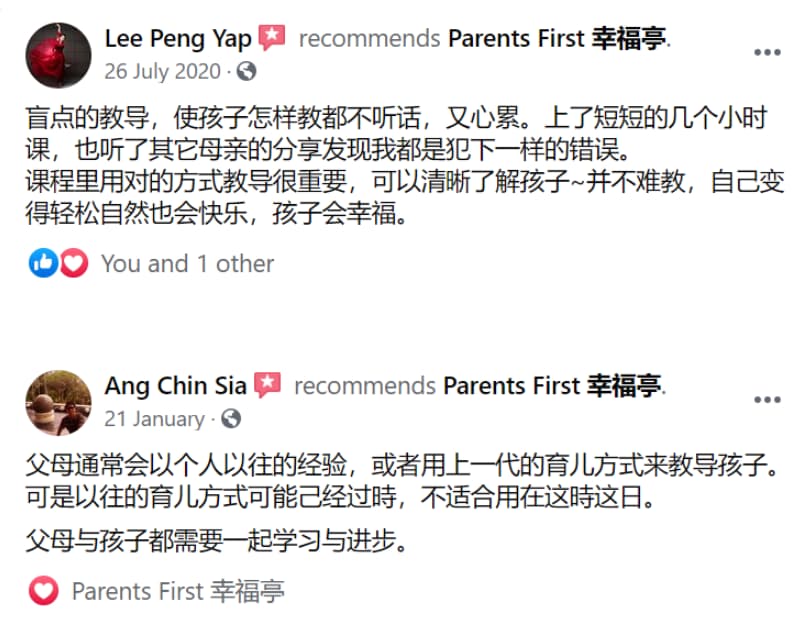The width and height of the screenshot is (810, 621).
Task: Click globe privacy icon next to 26 July 2020
Action: (246, 71)
